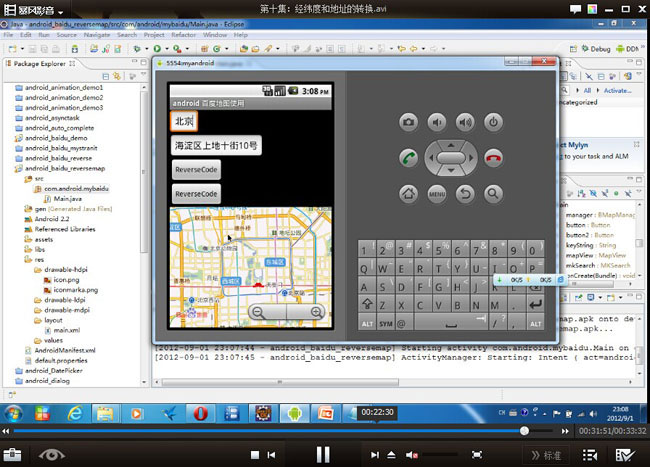Zoom in the Baidu map

click(x=316, y=312)
